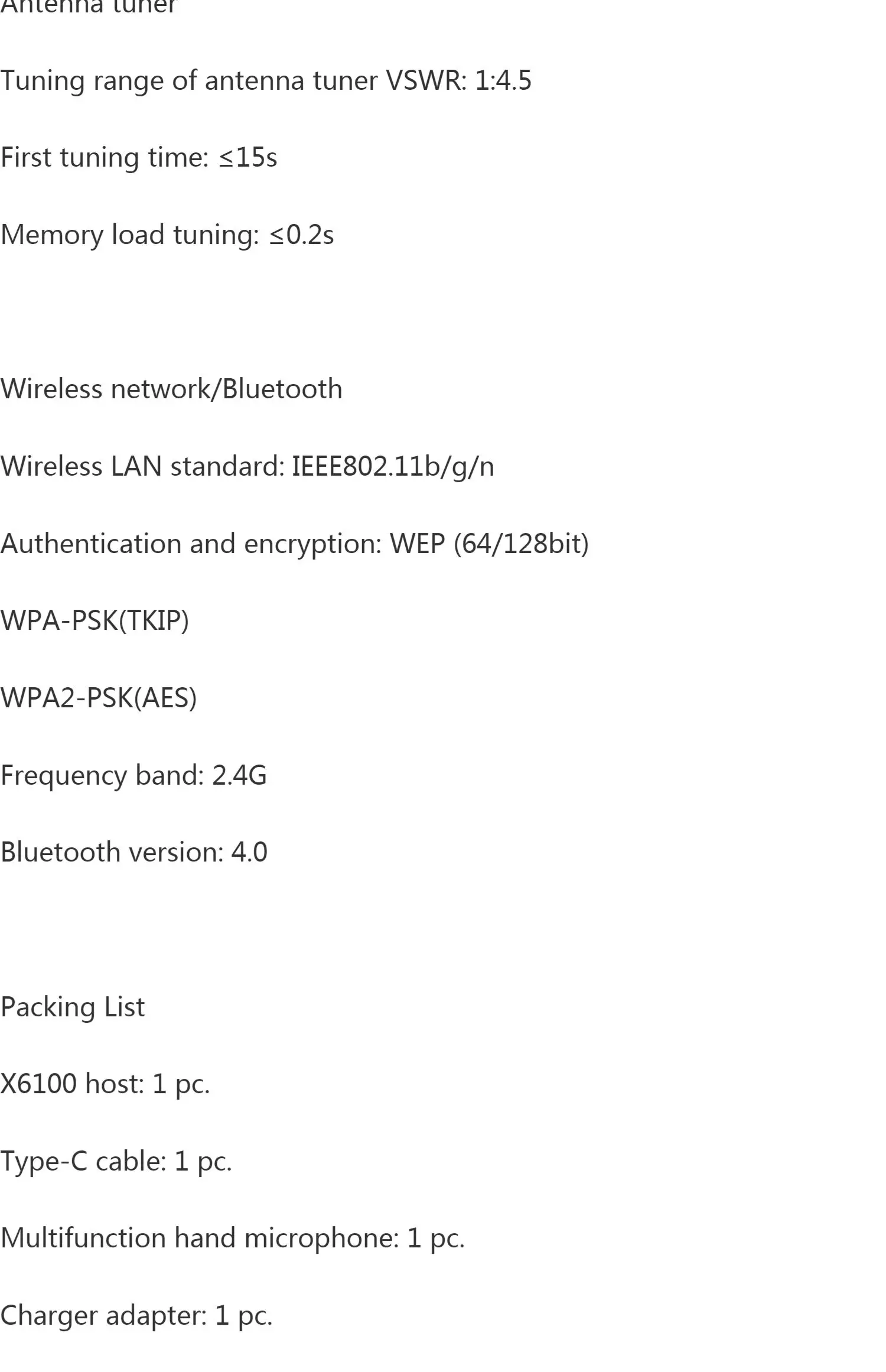Click the First tuning time label

coord(105,158)
